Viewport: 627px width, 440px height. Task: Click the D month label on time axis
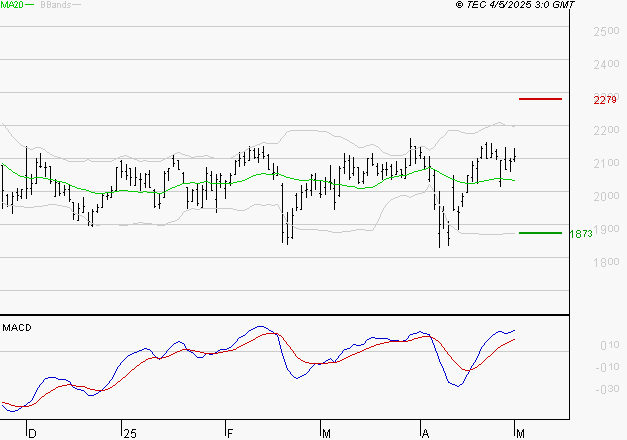(x=32, y=434)
